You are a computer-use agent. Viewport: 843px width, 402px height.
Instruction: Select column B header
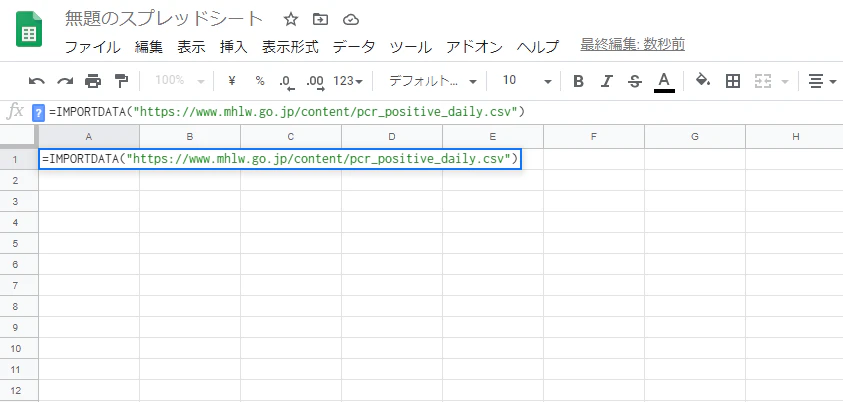tap(190, 137)
